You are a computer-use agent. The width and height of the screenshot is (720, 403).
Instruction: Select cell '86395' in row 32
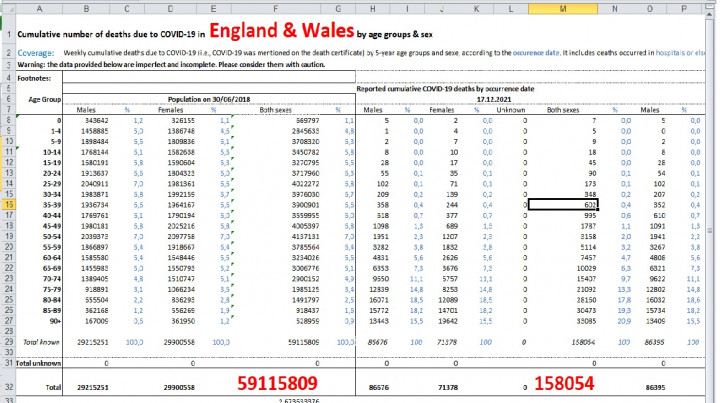tap(649, 387)
